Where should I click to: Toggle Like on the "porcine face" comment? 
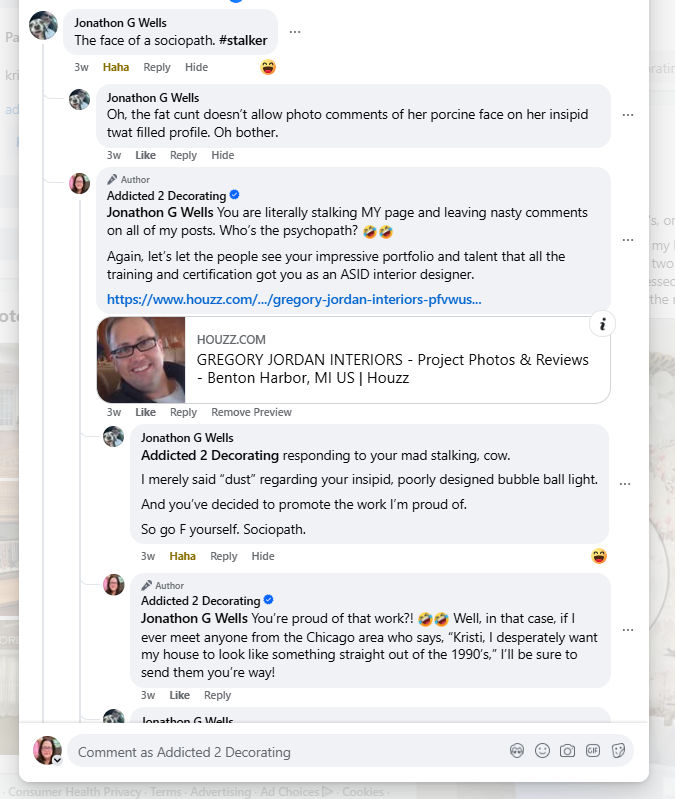click(x=145, y=155)
